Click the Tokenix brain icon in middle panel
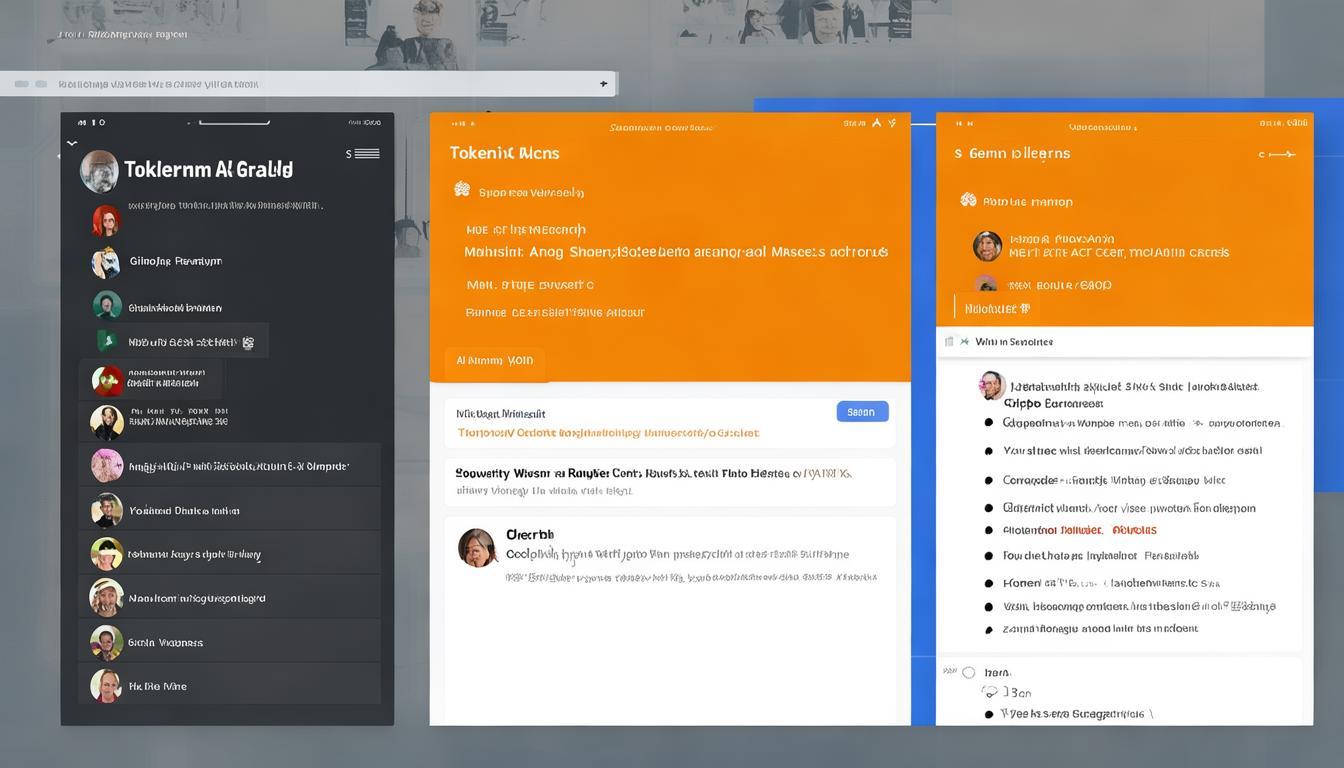The height and width of the screenshot is (768, 1344). click(x=462, y=190)
